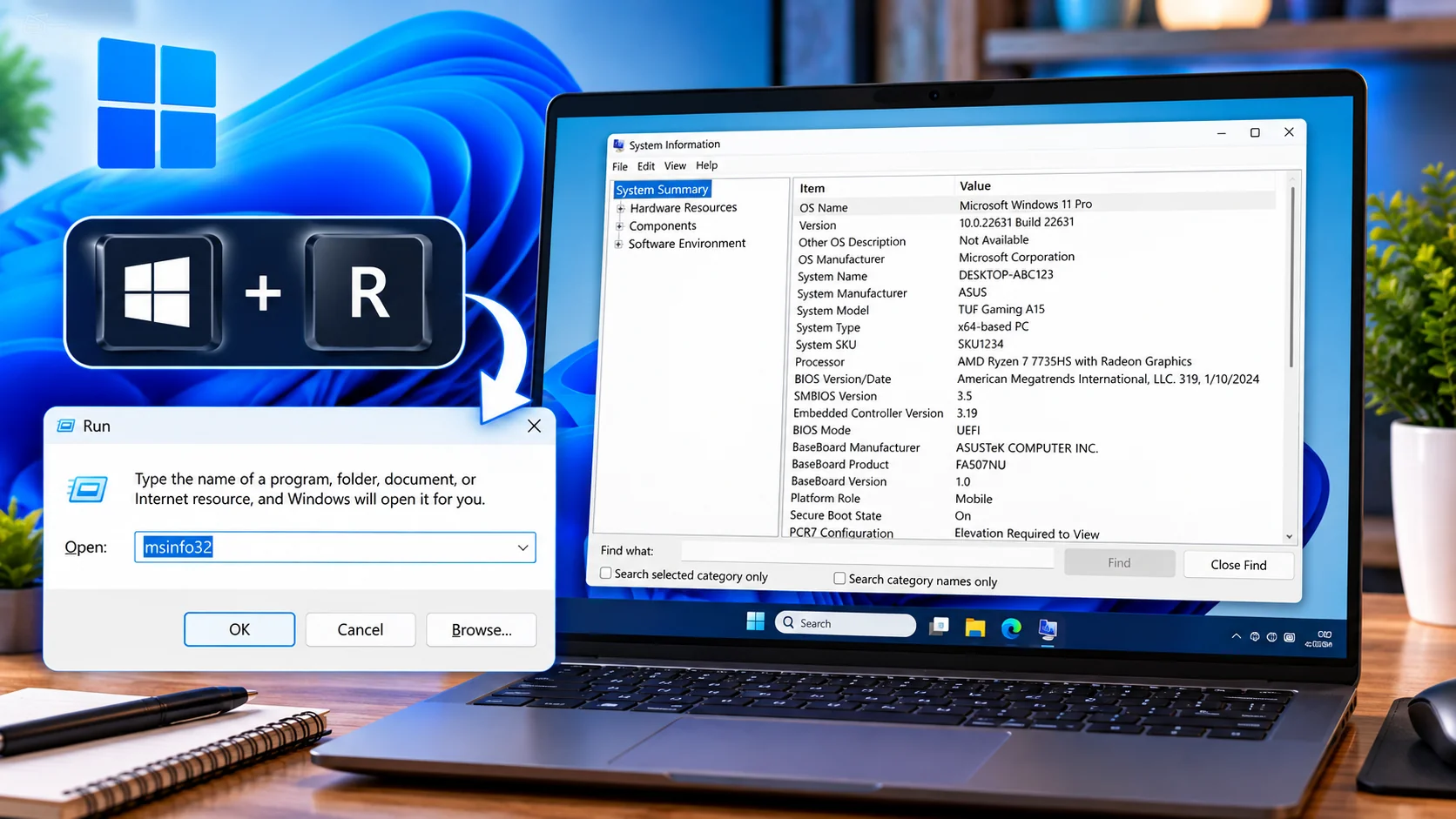Viewport: 1456px width, 819px height.
Task: Expand the Hardware Resources tree node
Action: (620, 208)
